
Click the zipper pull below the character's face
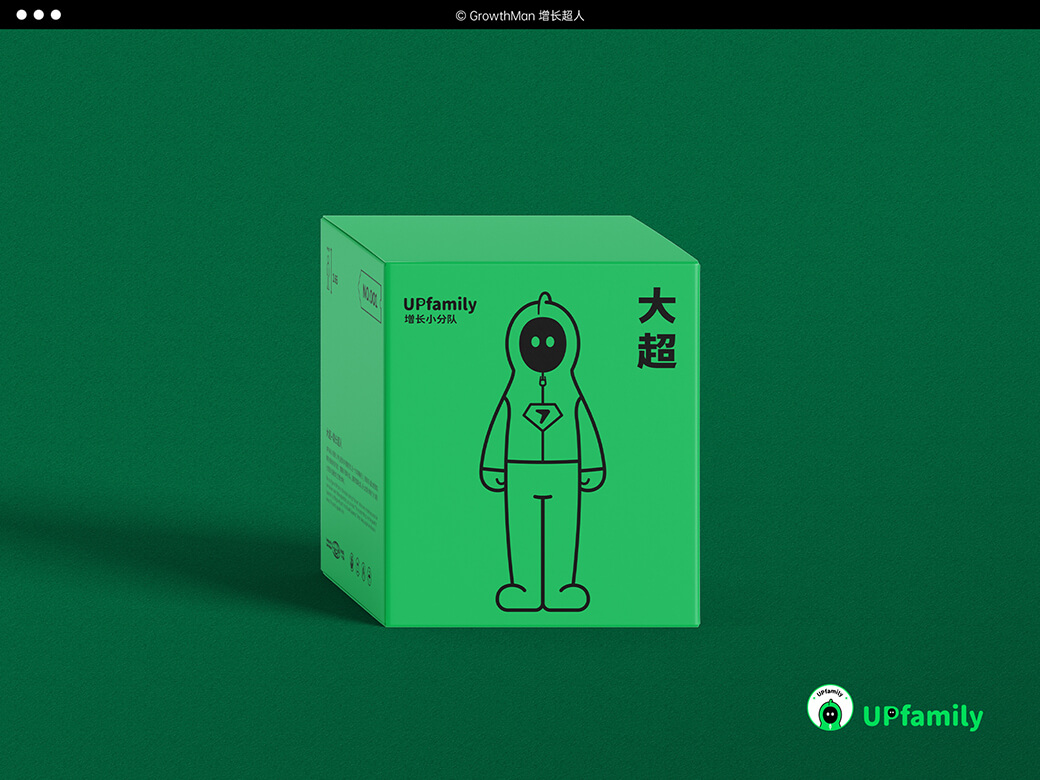click(543, 379)
